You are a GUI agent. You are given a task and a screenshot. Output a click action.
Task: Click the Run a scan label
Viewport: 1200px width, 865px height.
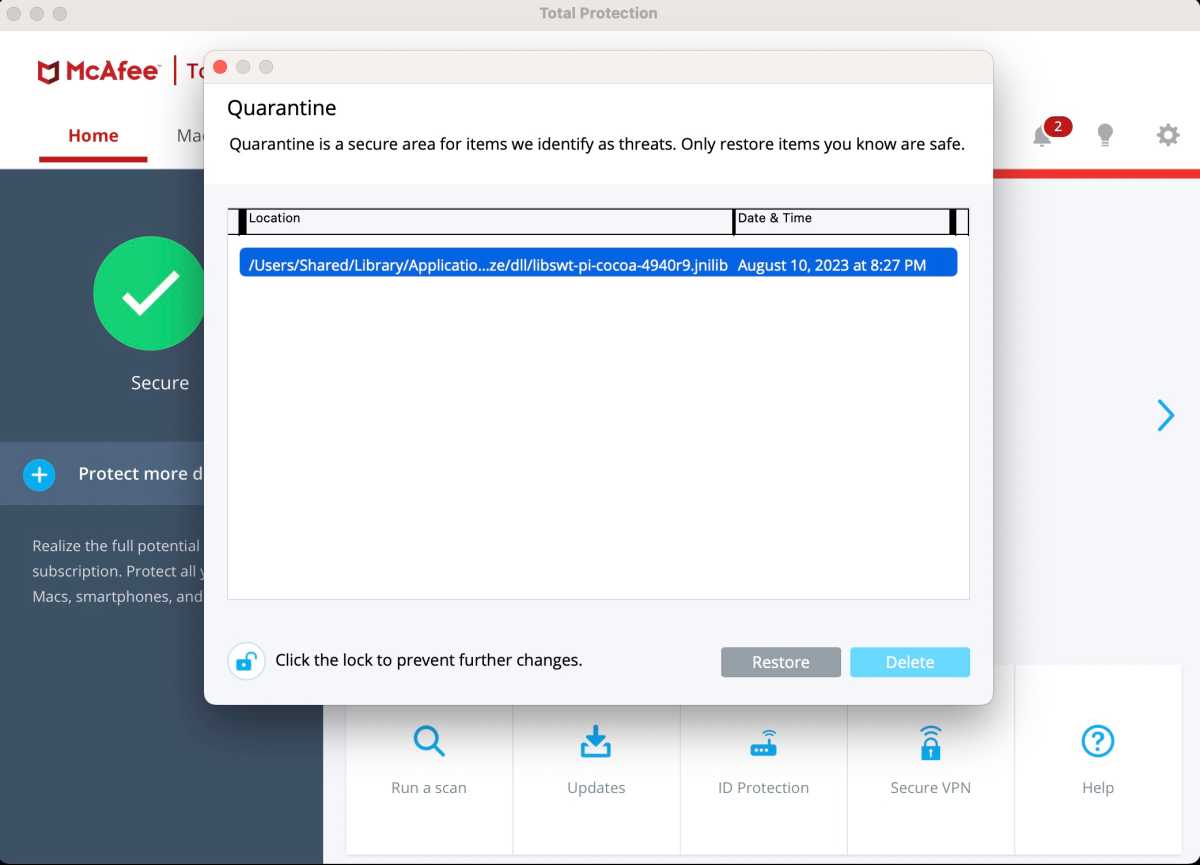click(429, 788)
